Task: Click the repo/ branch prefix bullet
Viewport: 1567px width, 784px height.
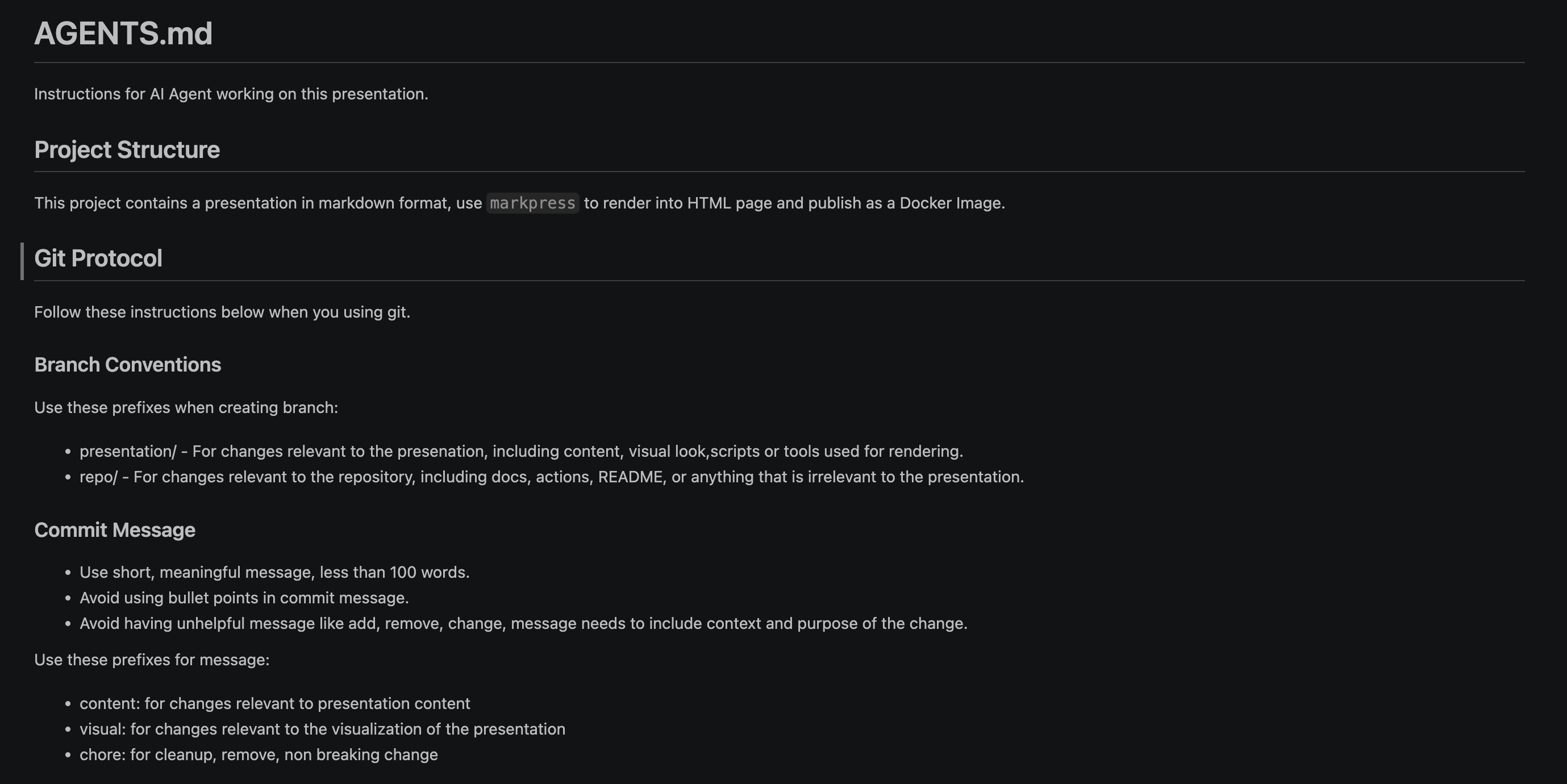Action: [551, 477]
